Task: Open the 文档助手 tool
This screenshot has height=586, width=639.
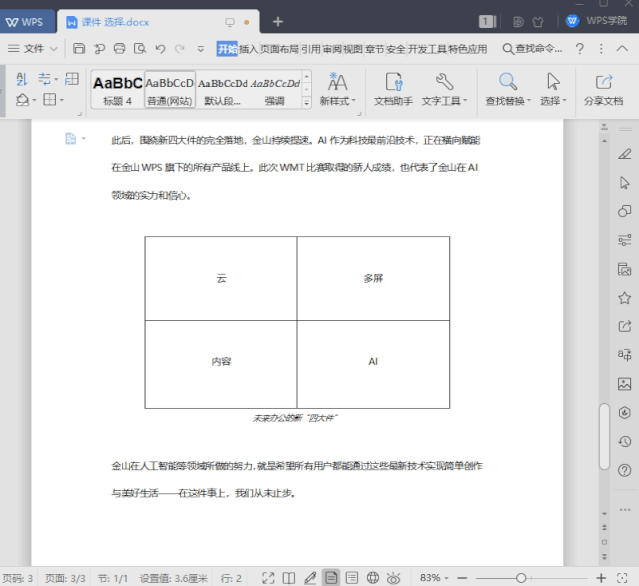Action: coord(393,89)
